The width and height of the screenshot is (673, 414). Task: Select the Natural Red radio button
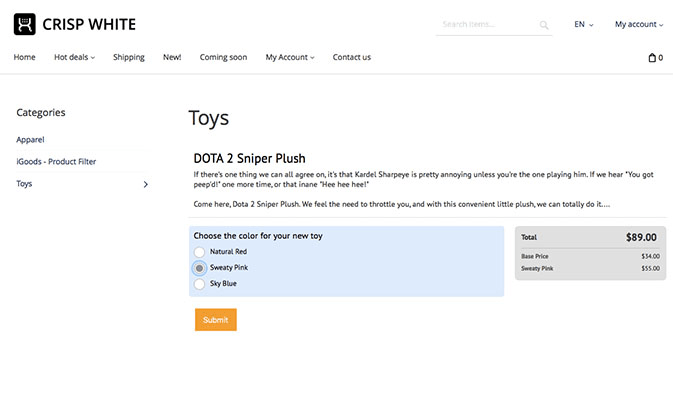pos(199,252)
